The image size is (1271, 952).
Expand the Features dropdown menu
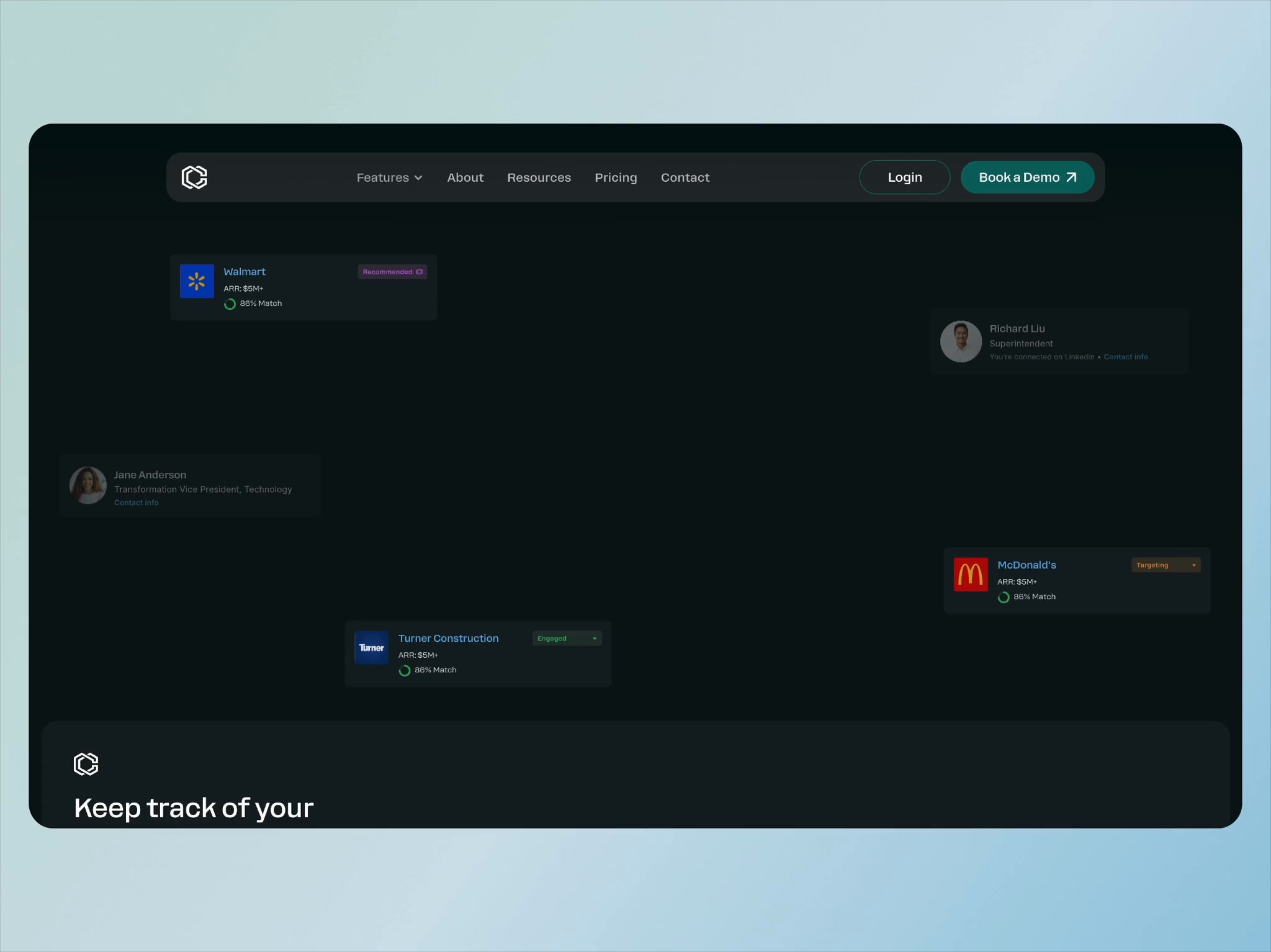[389, 177]
